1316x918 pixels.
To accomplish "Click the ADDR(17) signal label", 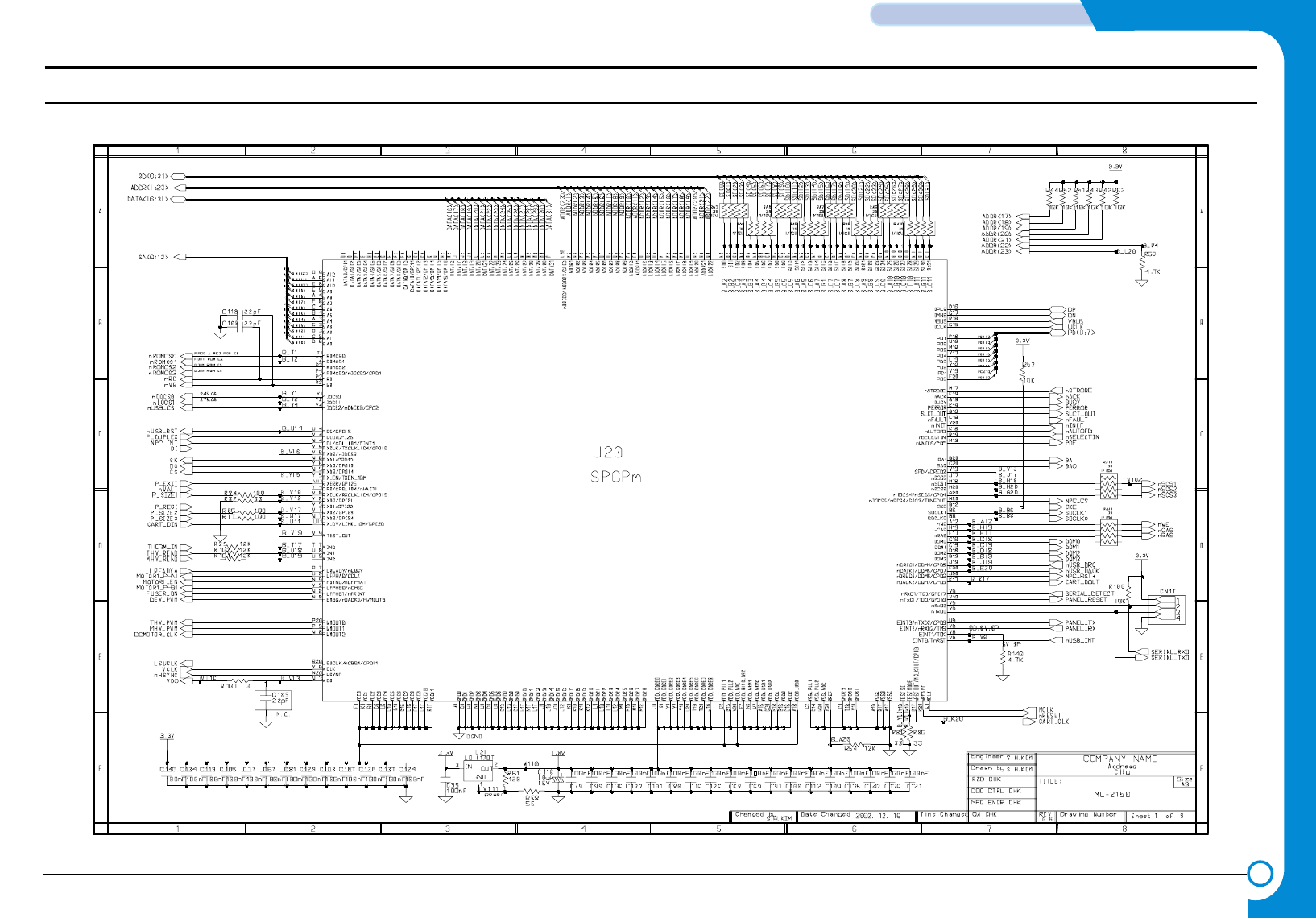I will point(997,217).
